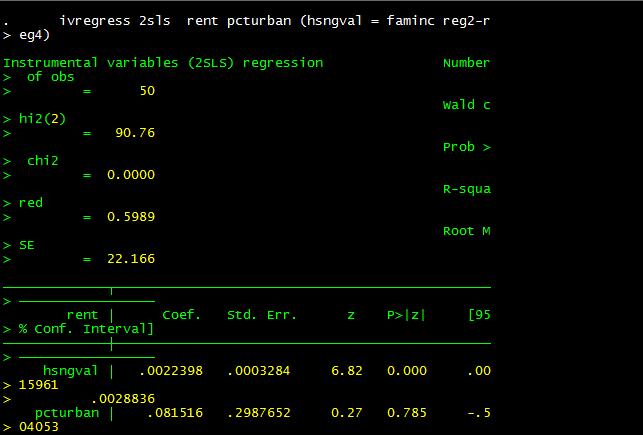Click the 'P>|z|' column header
The height and width of the screenshot is (435, 643).
tap(406, 315)
